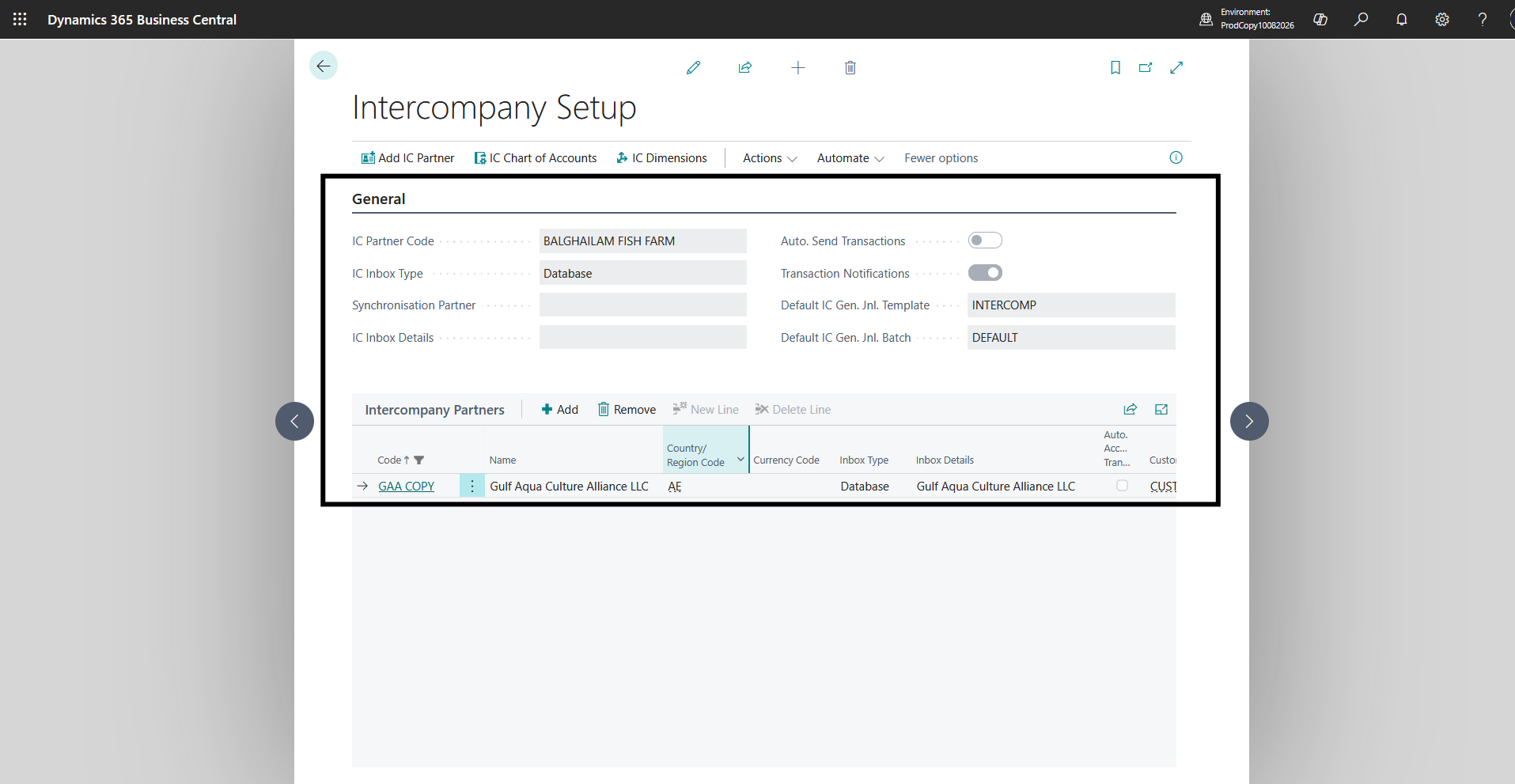Click share icon in Intercompany Partners
This screenshot has height=784, width=1515.
(1131, 409)
